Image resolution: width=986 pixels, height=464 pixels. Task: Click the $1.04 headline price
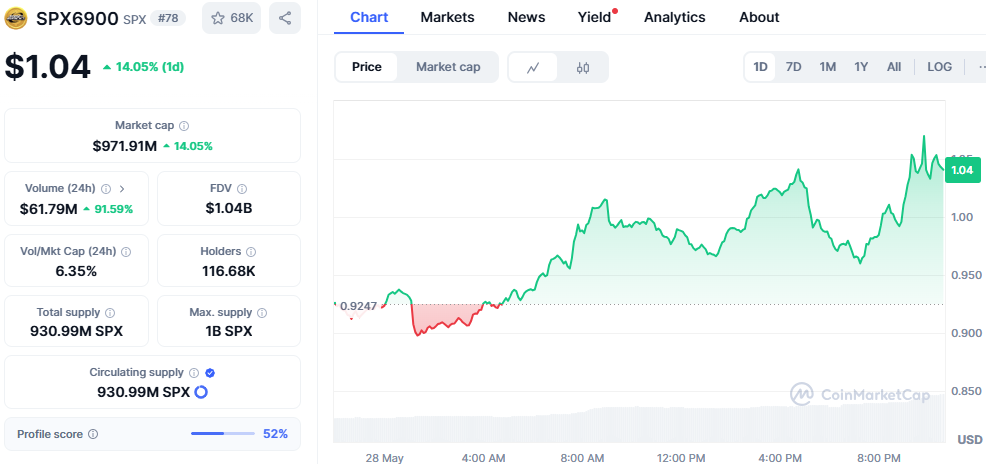48,67
